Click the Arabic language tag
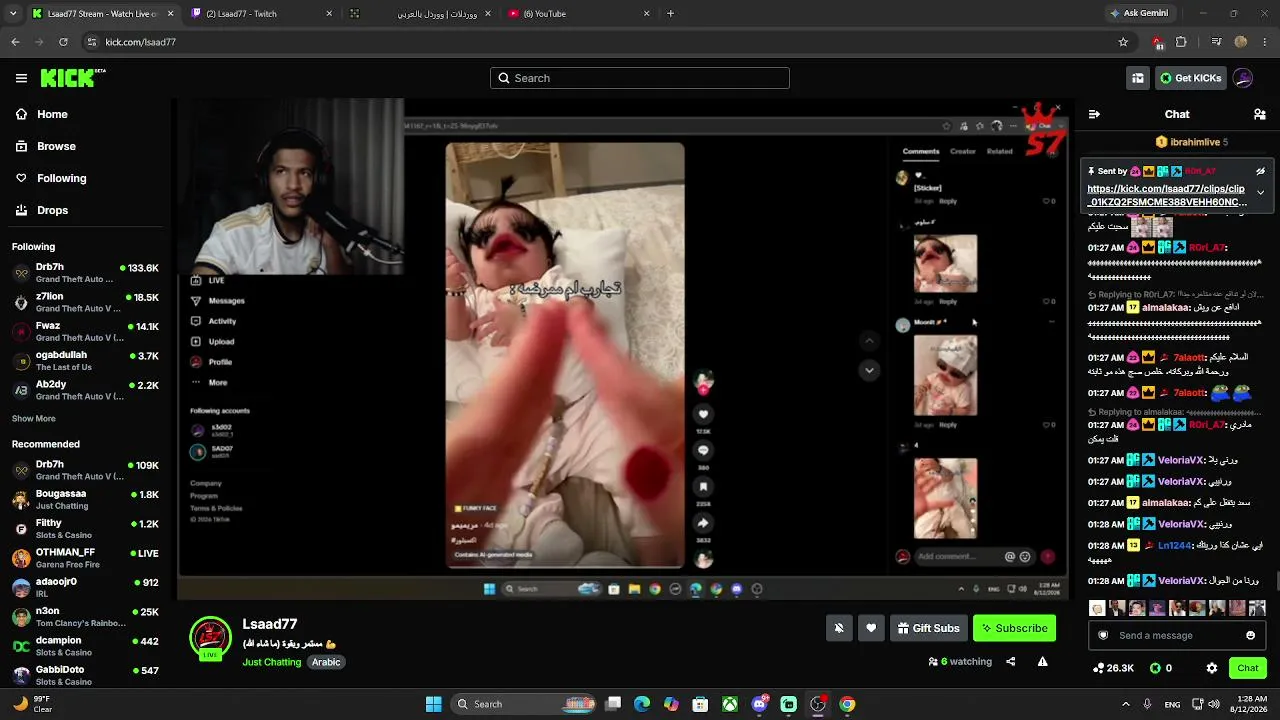This screenshot has width=1280, height=720. [326, 662]
